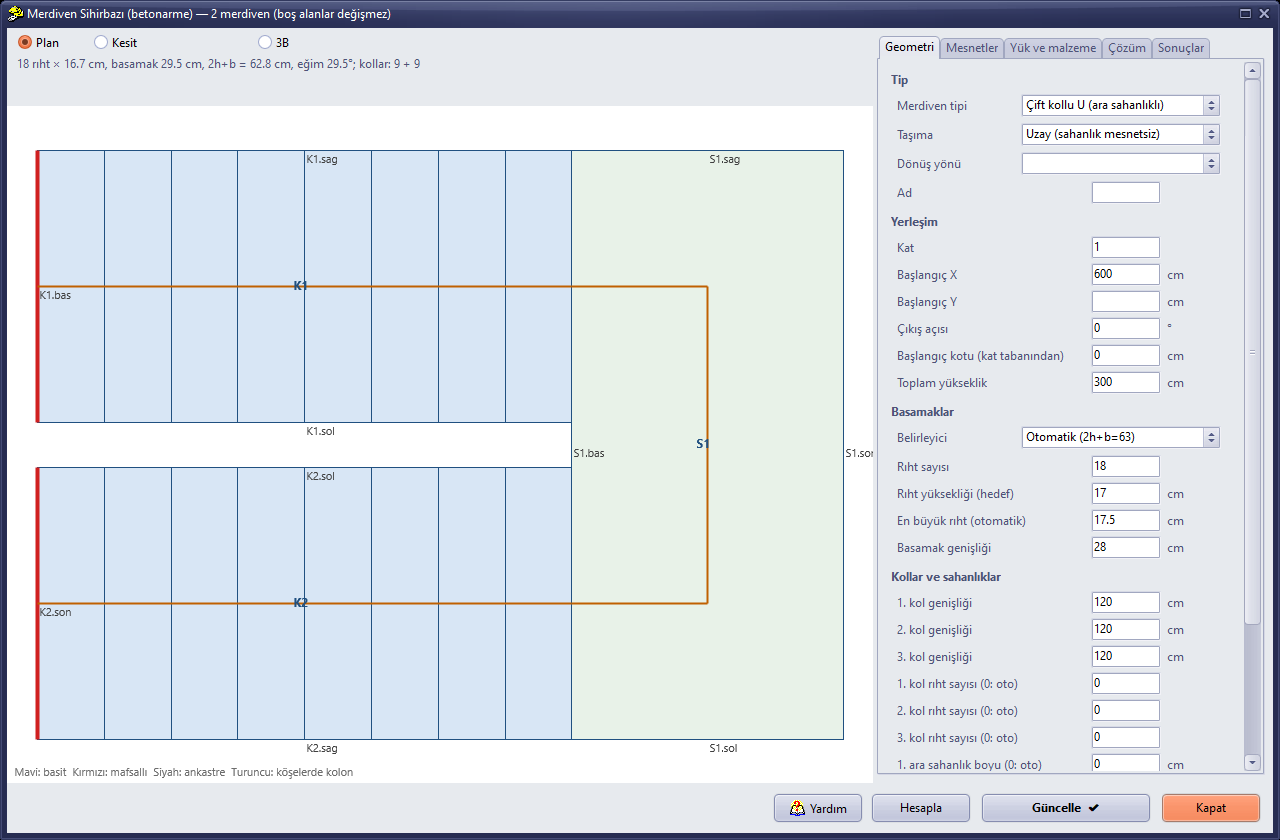Show the Sonuçlar tab
The width and height of the screenshot is (1280, 840).
[x=1182, y=48]
